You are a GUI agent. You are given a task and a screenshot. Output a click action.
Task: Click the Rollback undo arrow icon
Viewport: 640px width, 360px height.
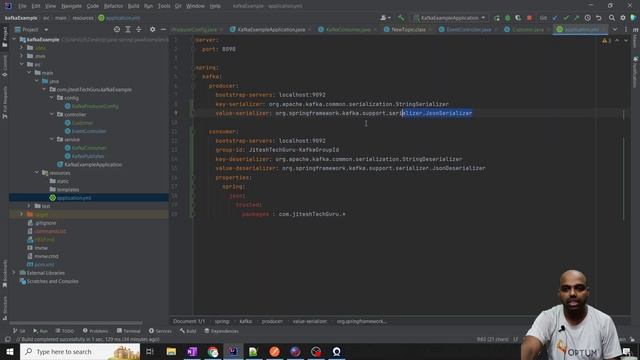(598, 18)
